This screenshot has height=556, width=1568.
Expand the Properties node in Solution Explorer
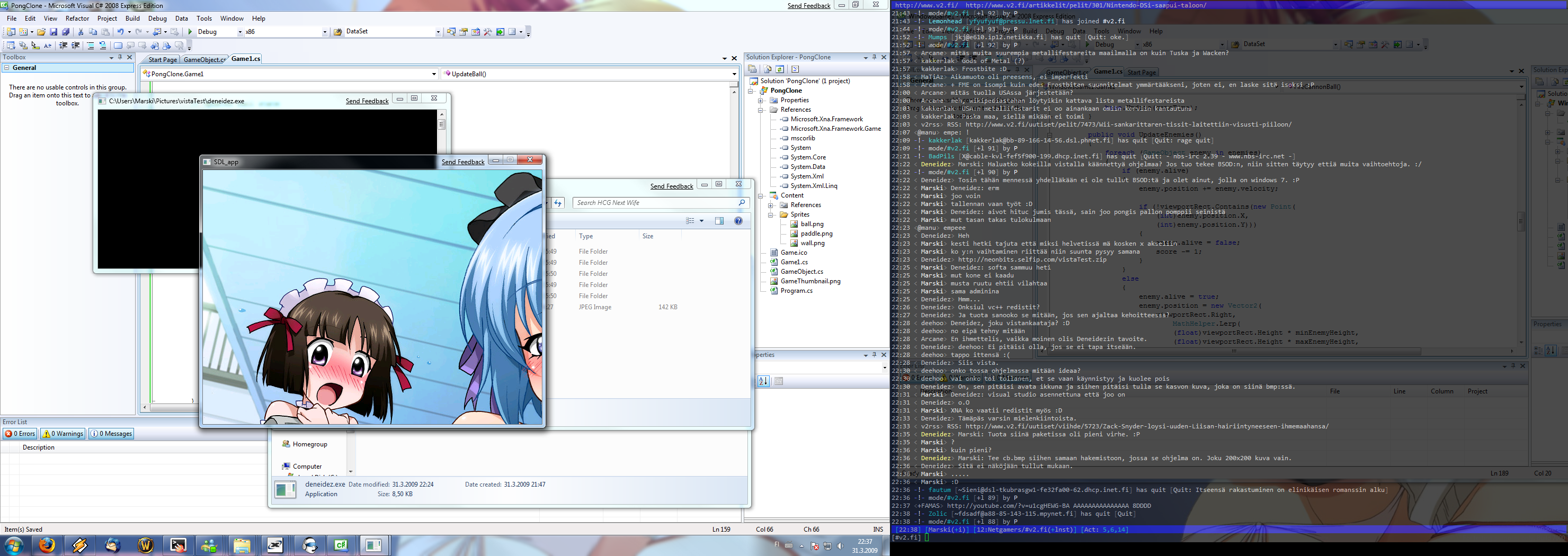click(x=761, y=101)
